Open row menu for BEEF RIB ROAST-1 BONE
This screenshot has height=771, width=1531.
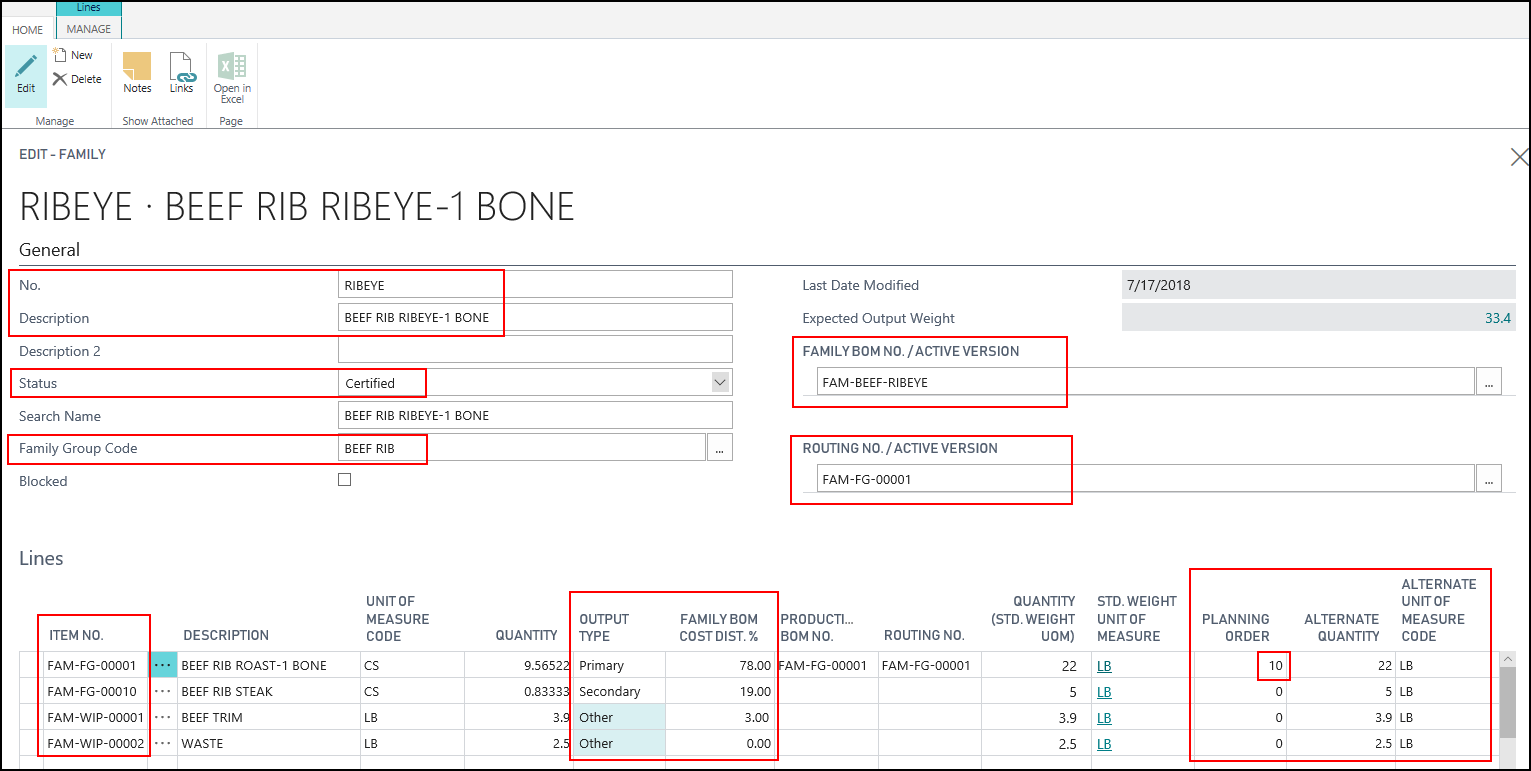pyautogui.click(x=163, y=665)
